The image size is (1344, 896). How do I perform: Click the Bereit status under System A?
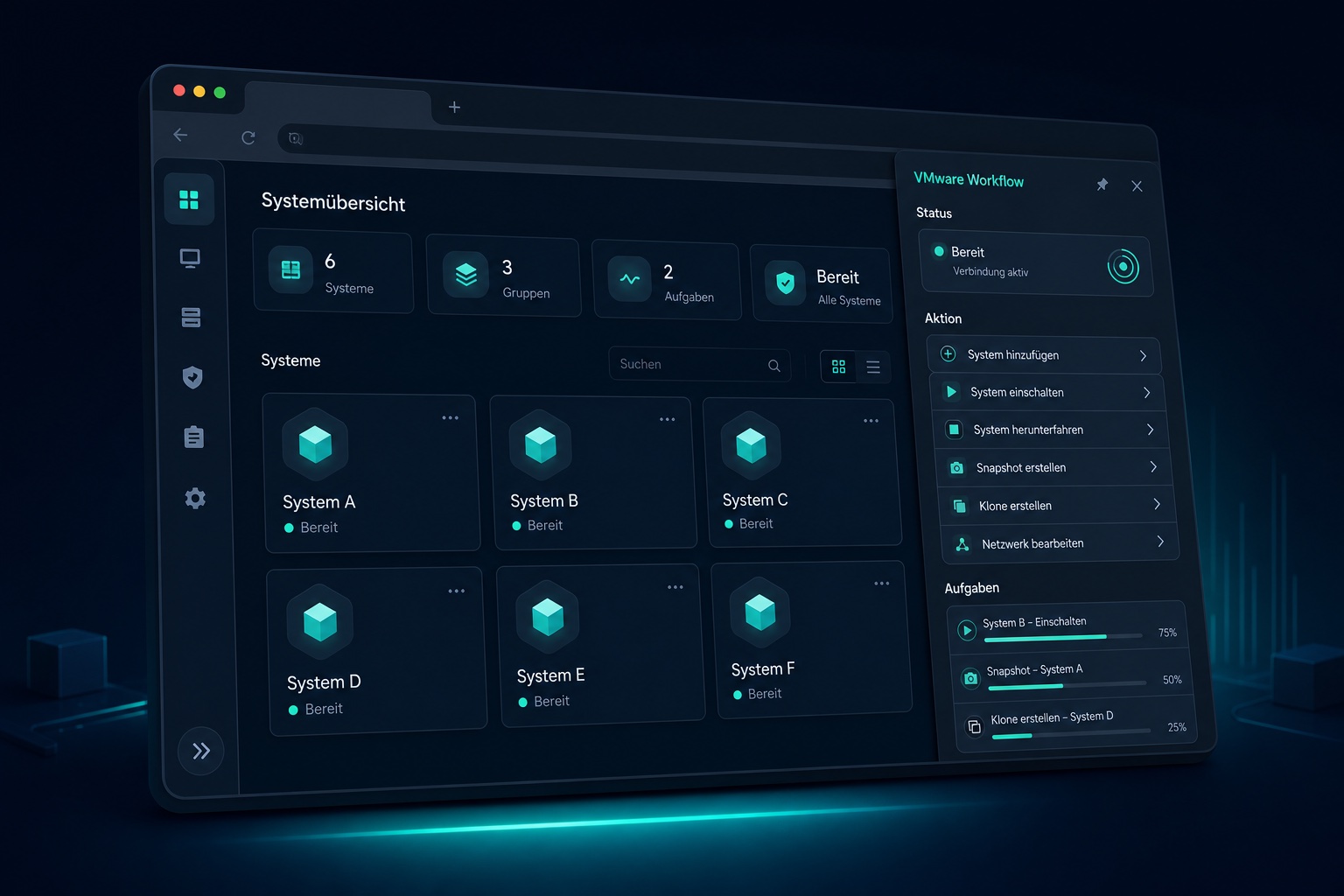click(x=311, y=528)
